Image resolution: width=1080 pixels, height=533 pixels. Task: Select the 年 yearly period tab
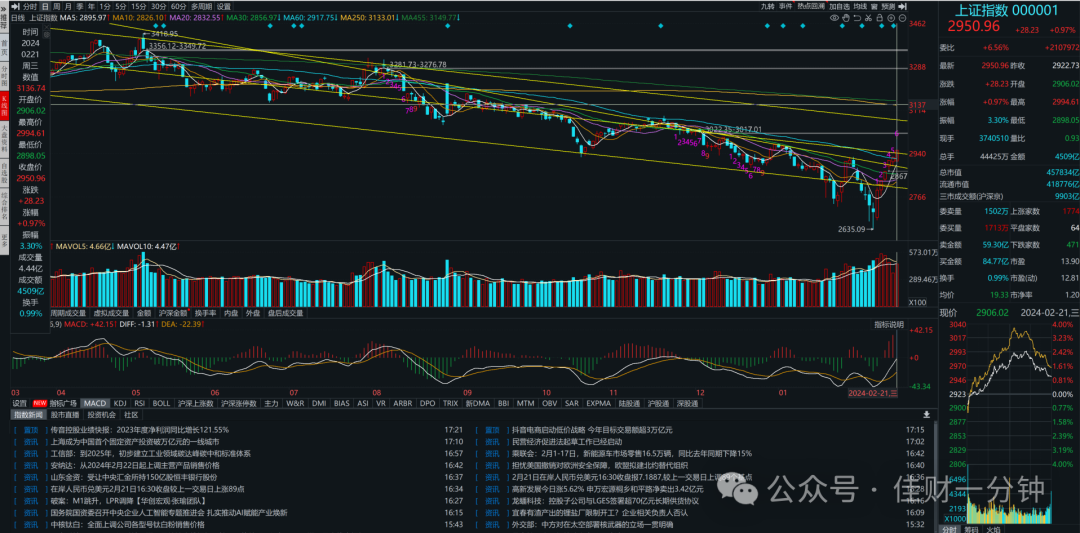pyautogui.click(x=92, y=6)
